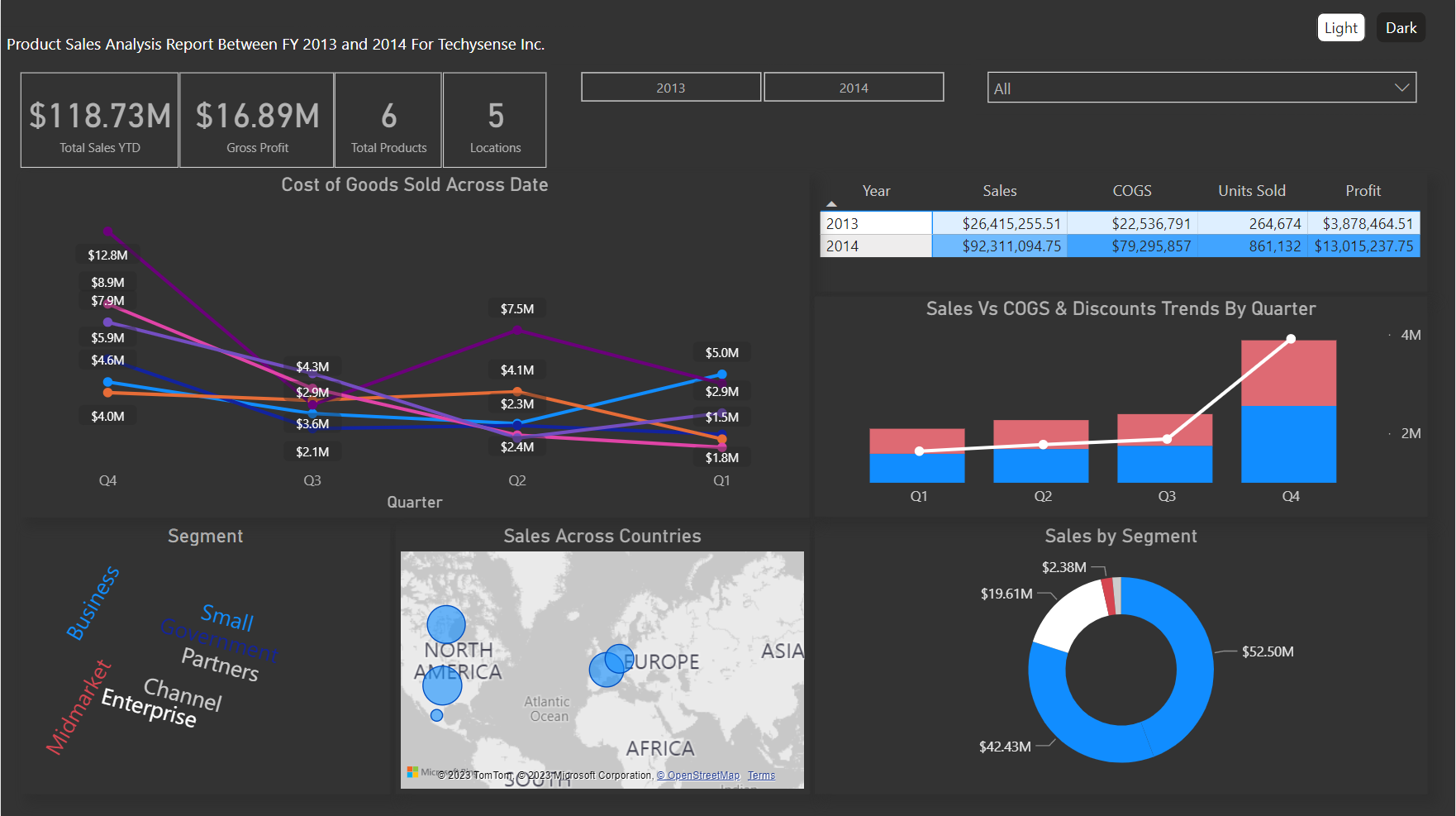Select Enterprise in the word cloud

[149, 708]
